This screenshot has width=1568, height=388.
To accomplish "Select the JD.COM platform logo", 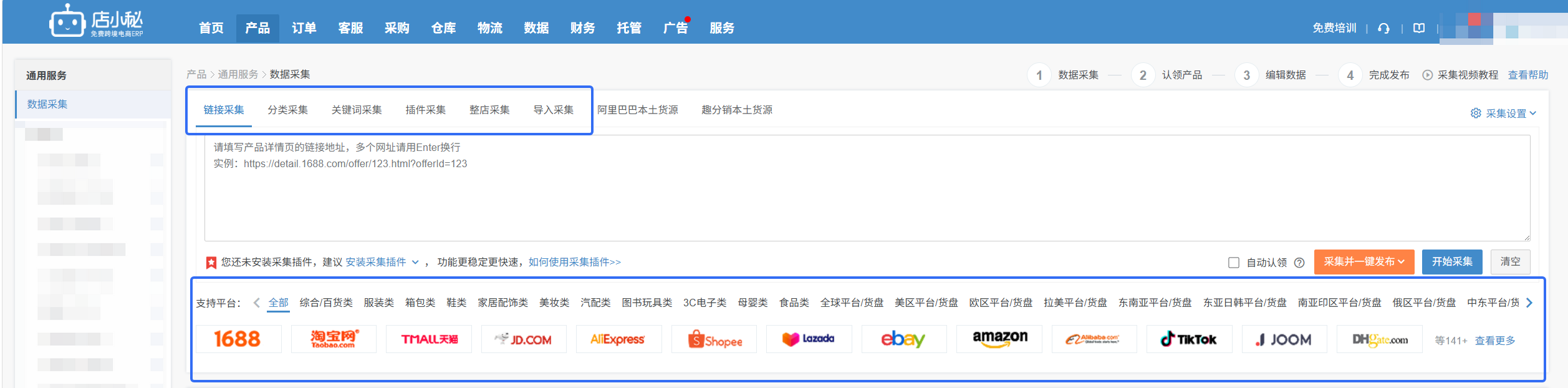I will click(524, 339).
